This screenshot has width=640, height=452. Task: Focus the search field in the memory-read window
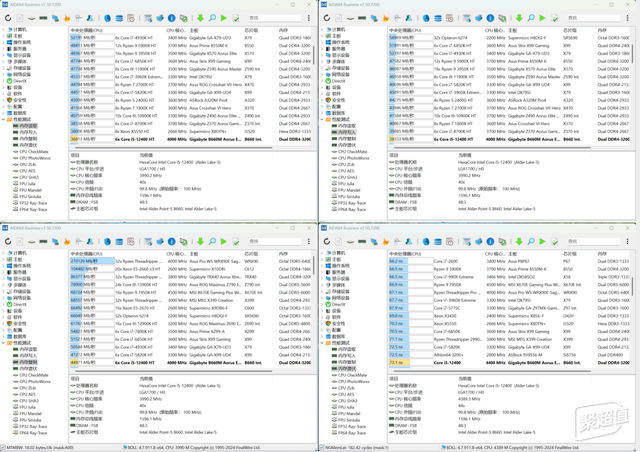[x=275, y=18]
